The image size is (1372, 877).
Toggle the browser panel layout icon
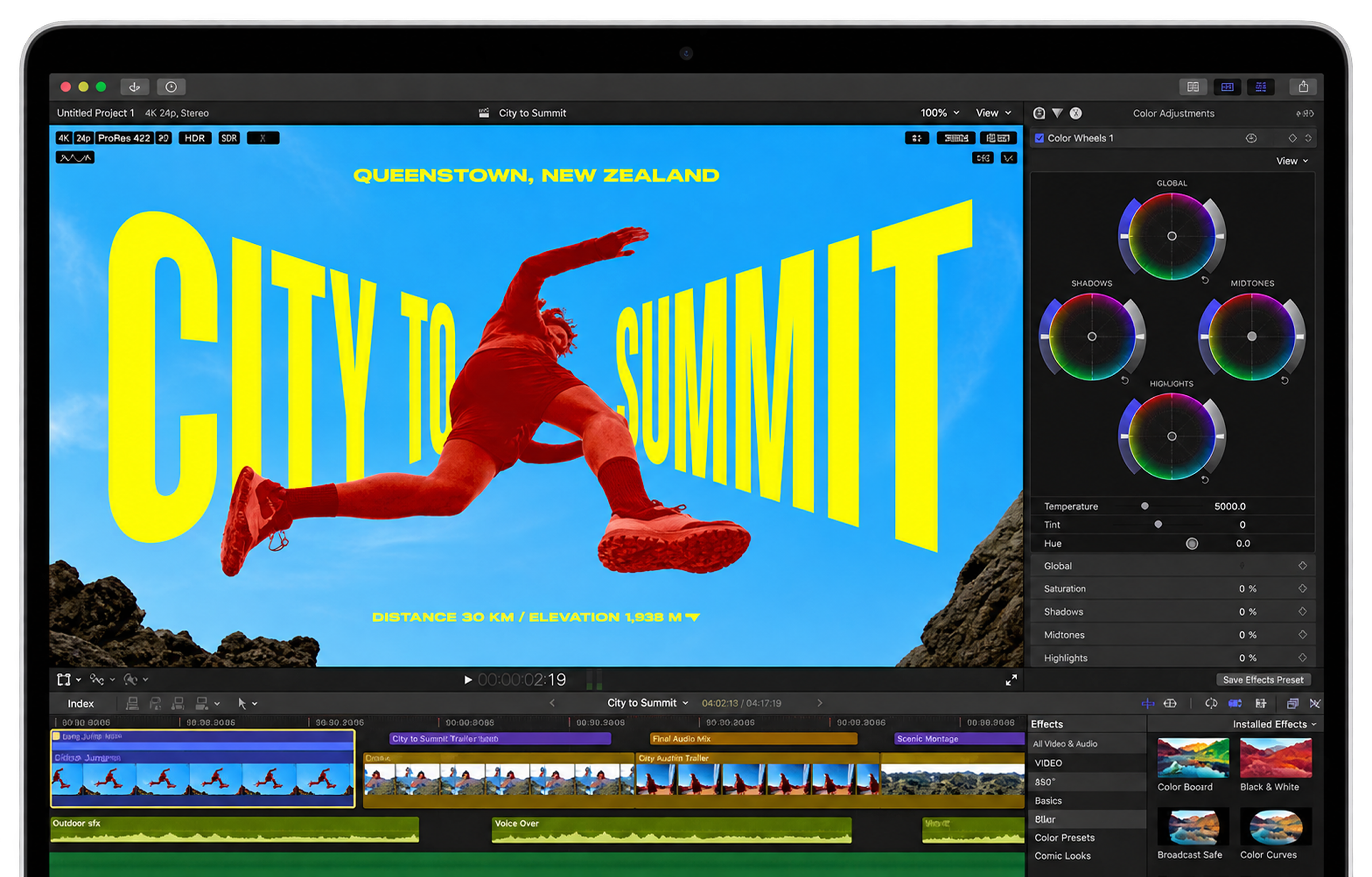[1193, 87]
